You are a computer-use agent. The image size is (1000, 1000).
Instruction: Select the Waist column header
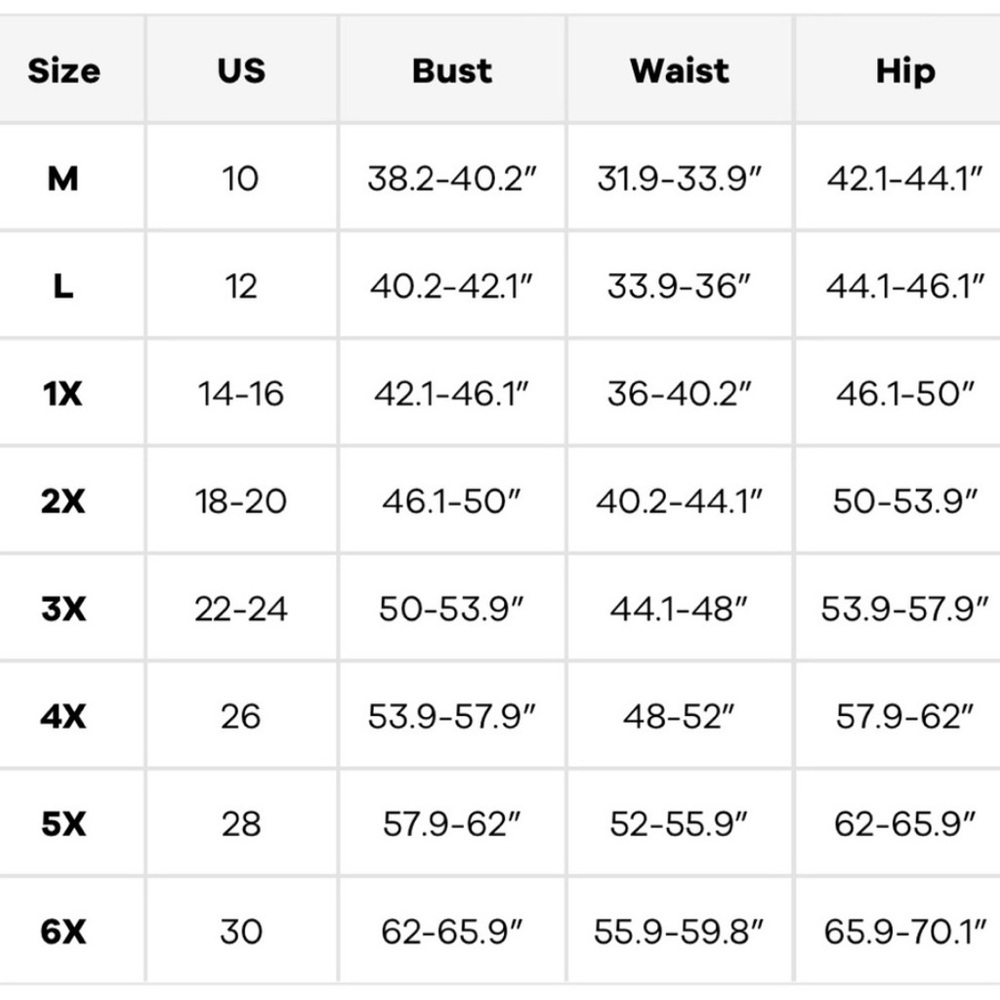[679, 71]
